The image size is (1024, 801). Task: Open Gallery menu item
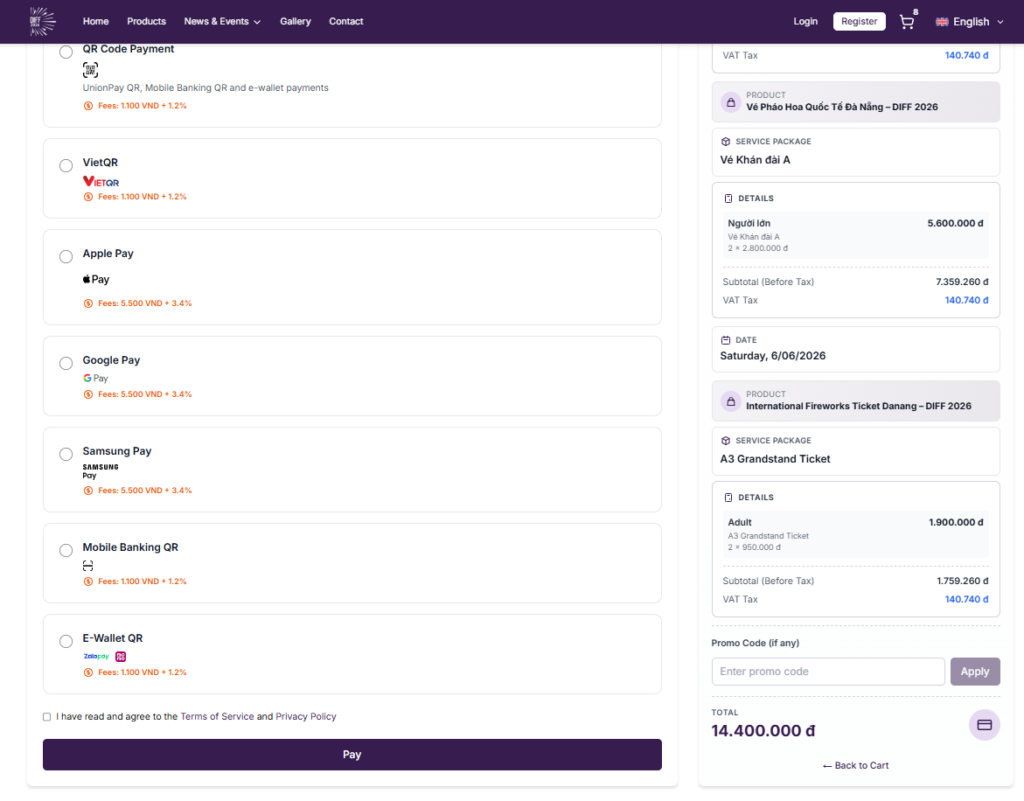point(295,22)
